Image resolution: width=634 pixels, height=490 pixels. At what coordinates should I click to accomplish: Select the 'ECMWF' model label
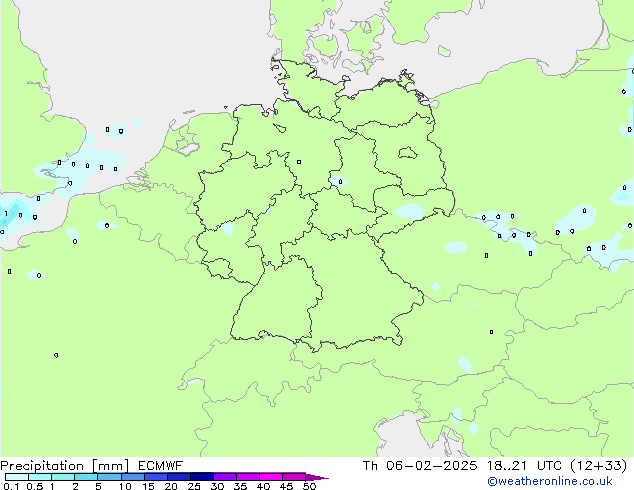coord(161,466)
